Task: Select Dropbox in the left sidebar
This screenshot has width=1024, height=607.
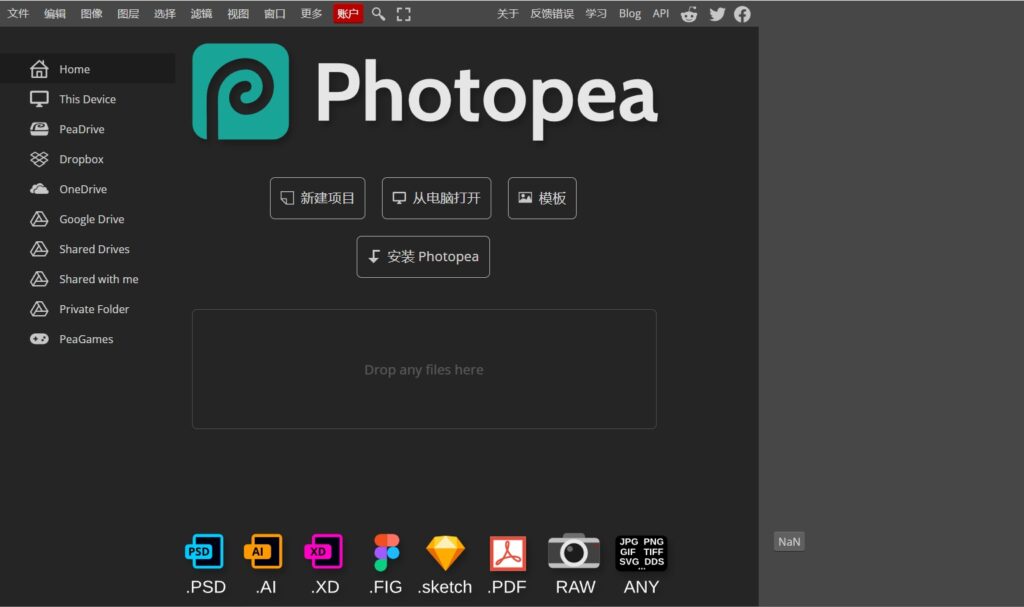Action: [80, 158]
